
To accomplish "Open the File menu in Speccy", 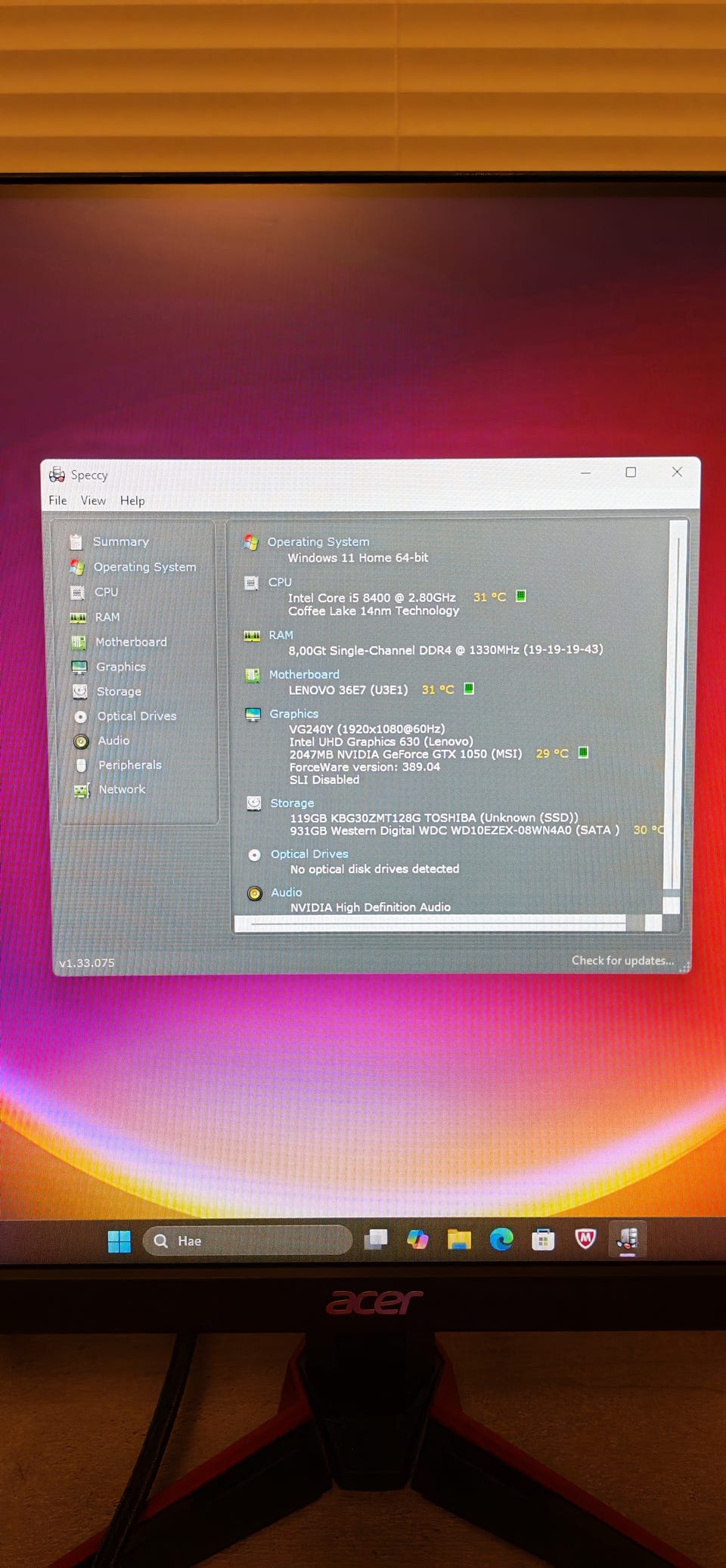I will pyautogui.click(x=57, y=500).
